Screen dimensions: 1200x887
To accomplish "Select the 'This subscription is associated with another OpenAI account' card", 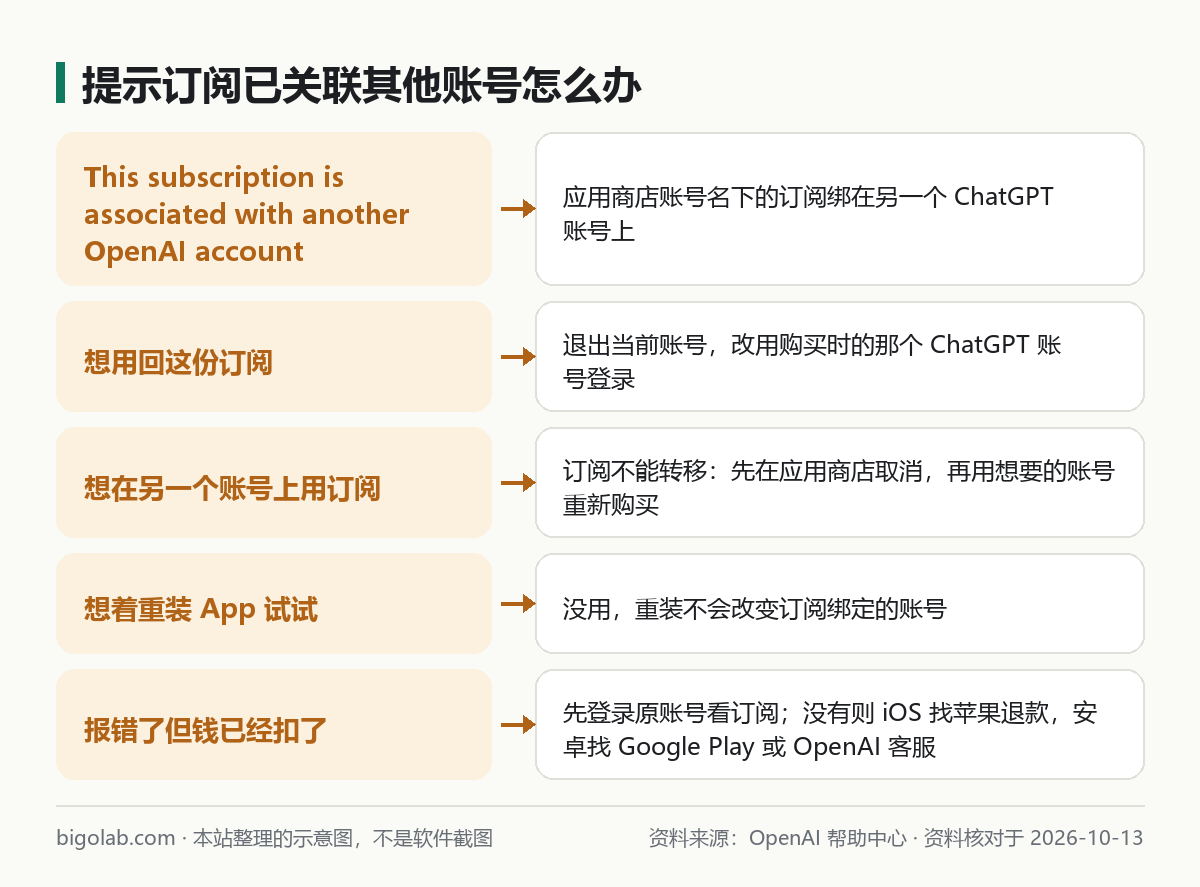I will coord(274,209).
